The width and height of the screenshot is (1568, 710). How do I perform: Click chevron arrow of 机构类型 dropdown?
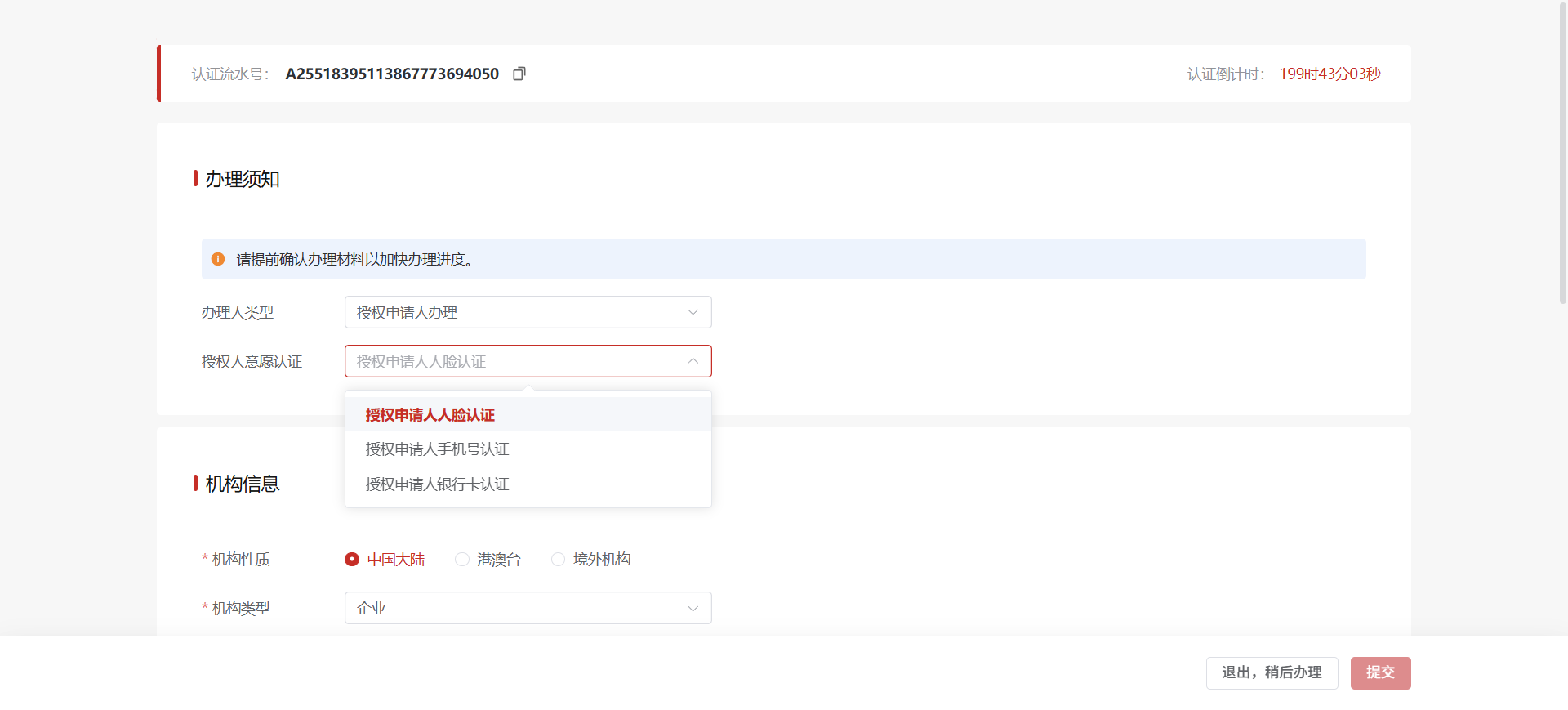(693, 608)
